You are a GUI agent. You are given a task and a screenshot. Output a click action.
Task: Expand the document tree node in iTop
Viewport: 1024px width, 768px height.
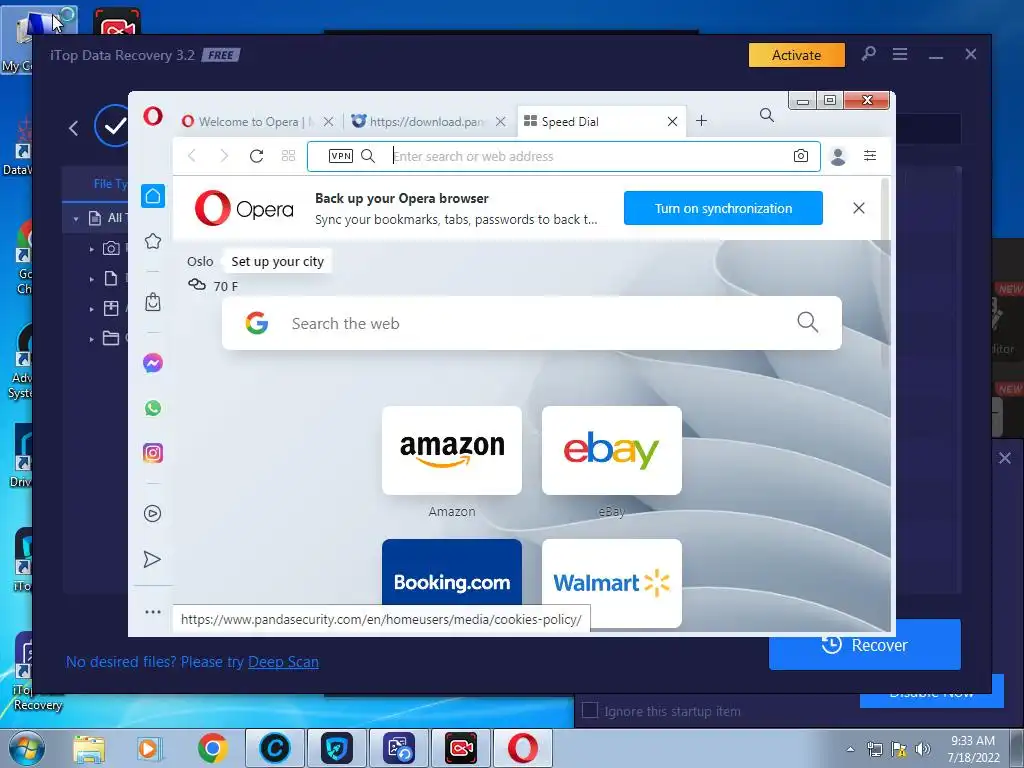point(91,279)
